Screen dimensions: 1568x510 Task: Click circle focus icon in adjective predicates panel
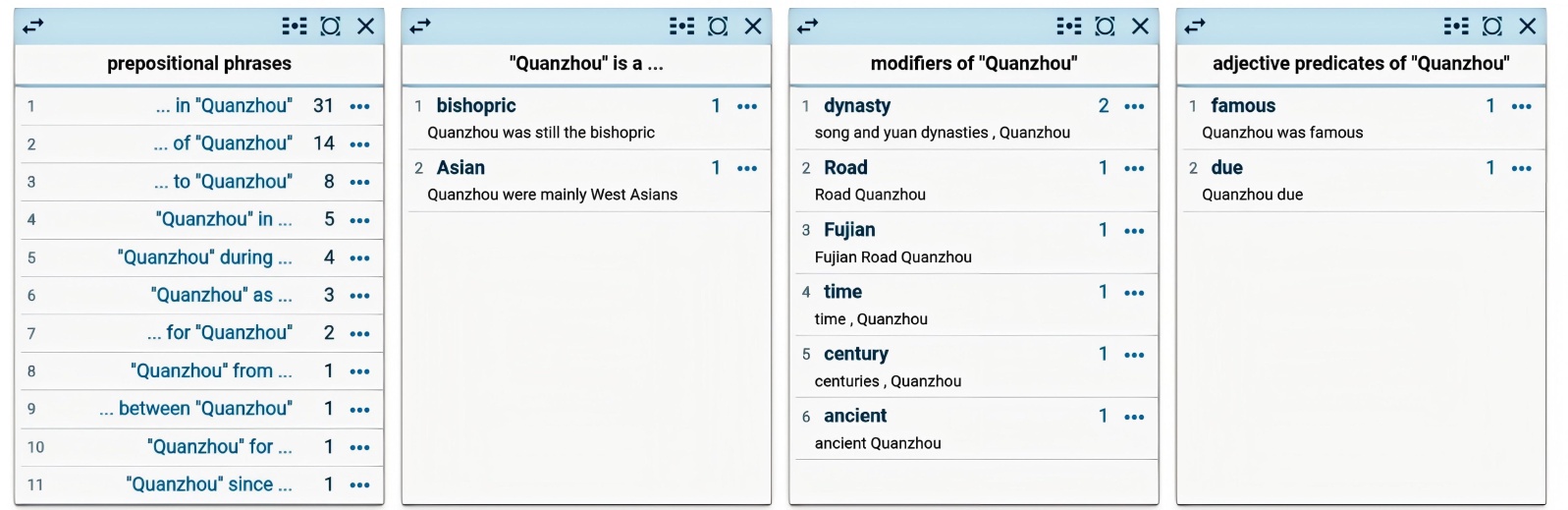coord(1492,27)
